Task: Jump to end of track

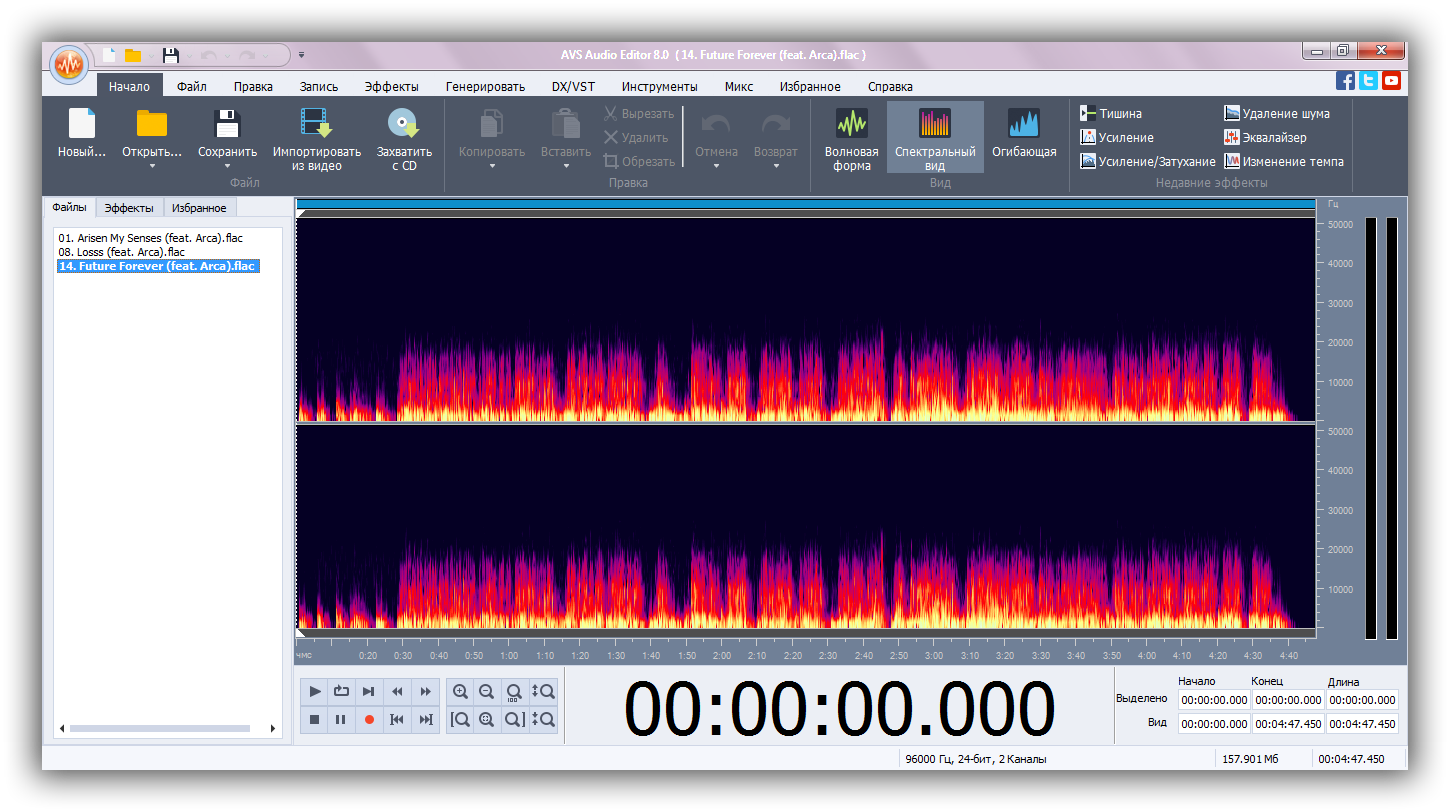Action: tap(426, 719)
